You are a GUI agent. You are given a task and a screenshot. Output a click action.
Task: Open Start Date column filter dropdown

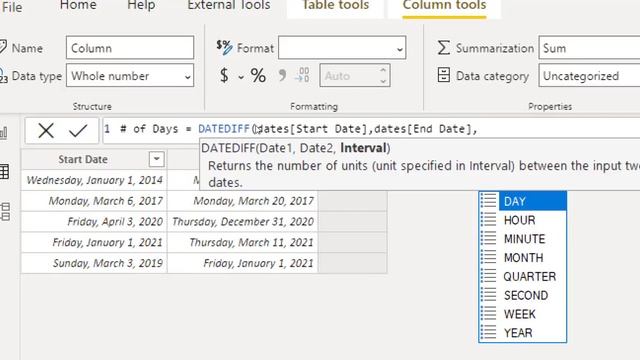[x=157, y=159]
